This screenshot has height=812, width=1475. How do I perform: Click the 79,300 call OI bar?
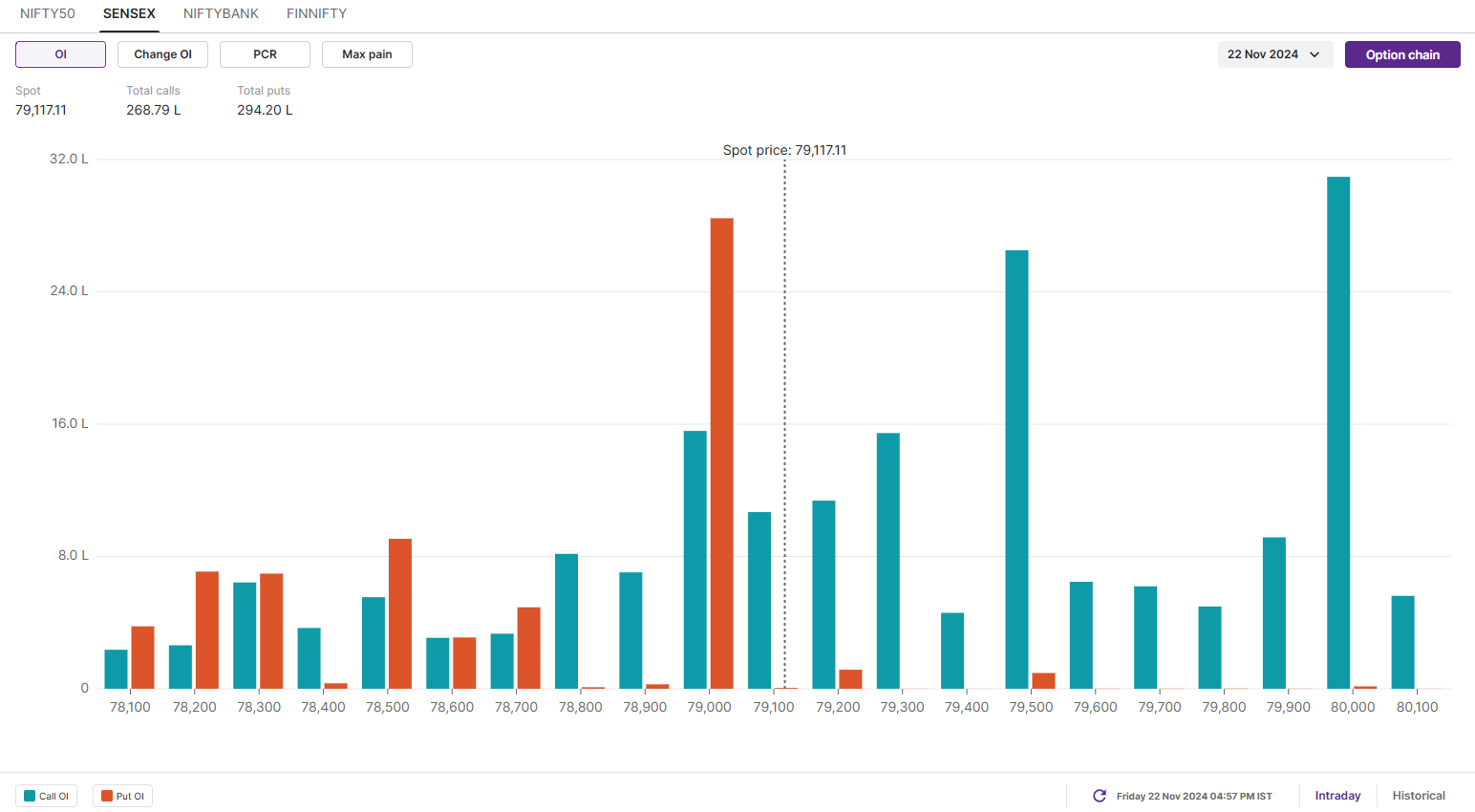[888, 561]
